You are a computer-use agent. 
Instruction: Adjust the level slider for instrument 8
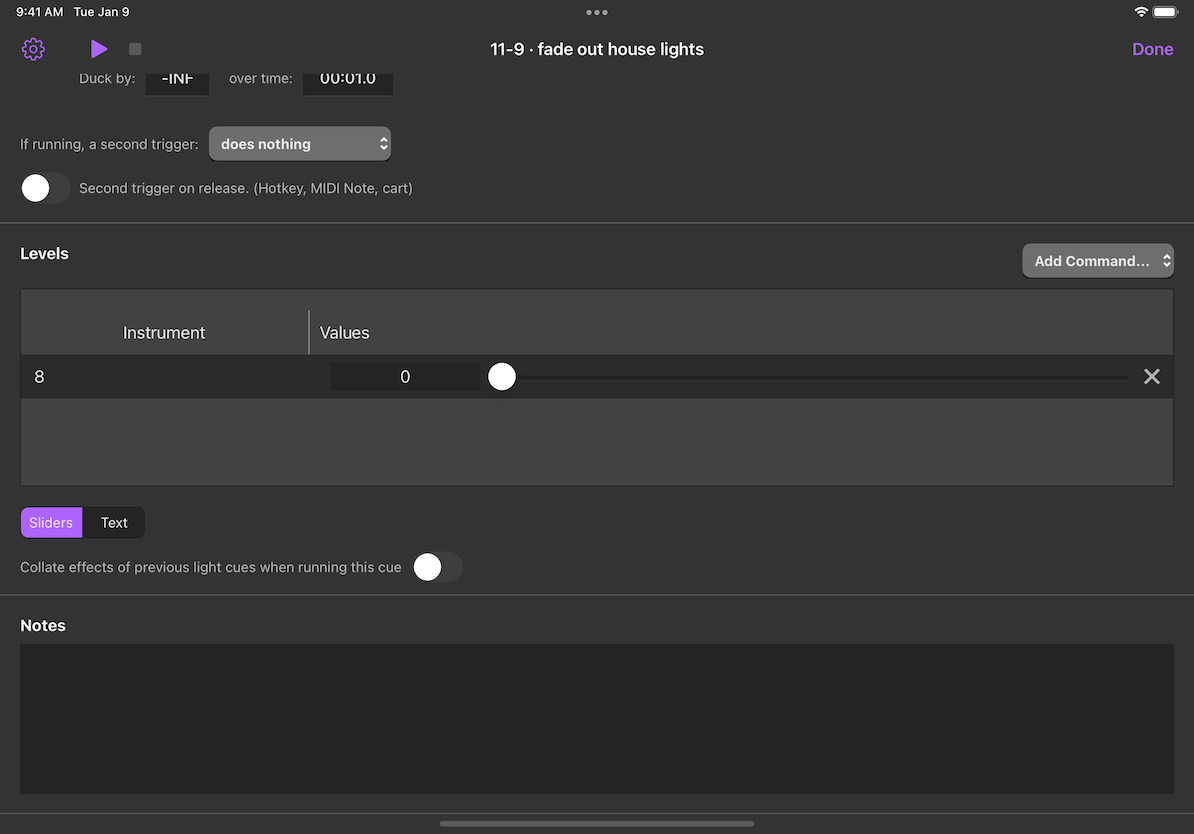501,376
